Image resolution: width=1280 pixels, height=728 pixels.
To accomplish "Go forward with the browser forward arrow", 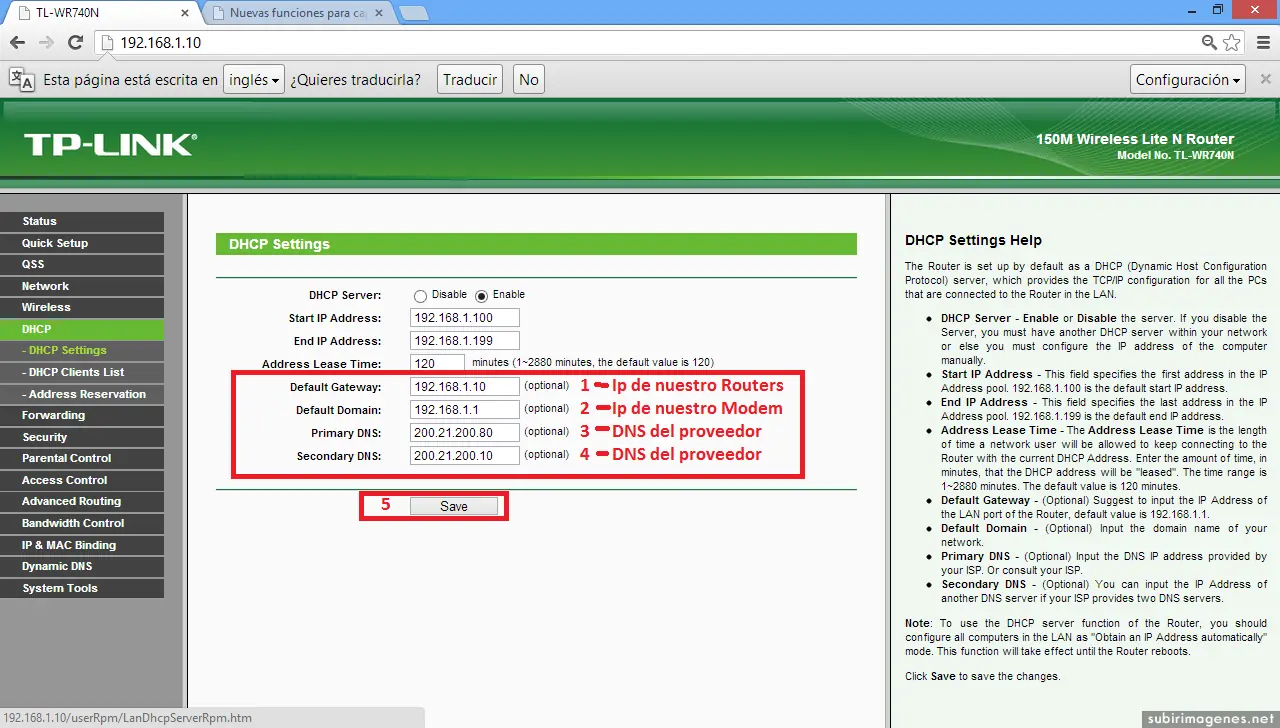I will pyautogui.click(x=46, y=43).
